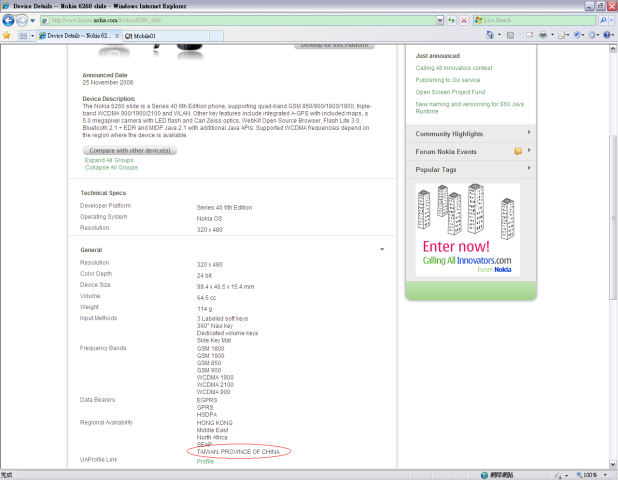
Task: Click the HSDPA data bearer entry
Action: (207, 415)
